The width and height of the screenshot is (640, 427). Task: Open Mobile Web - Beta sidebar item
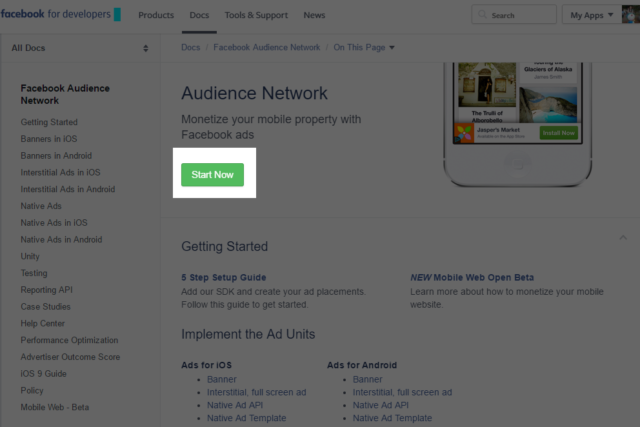[55, 407]
